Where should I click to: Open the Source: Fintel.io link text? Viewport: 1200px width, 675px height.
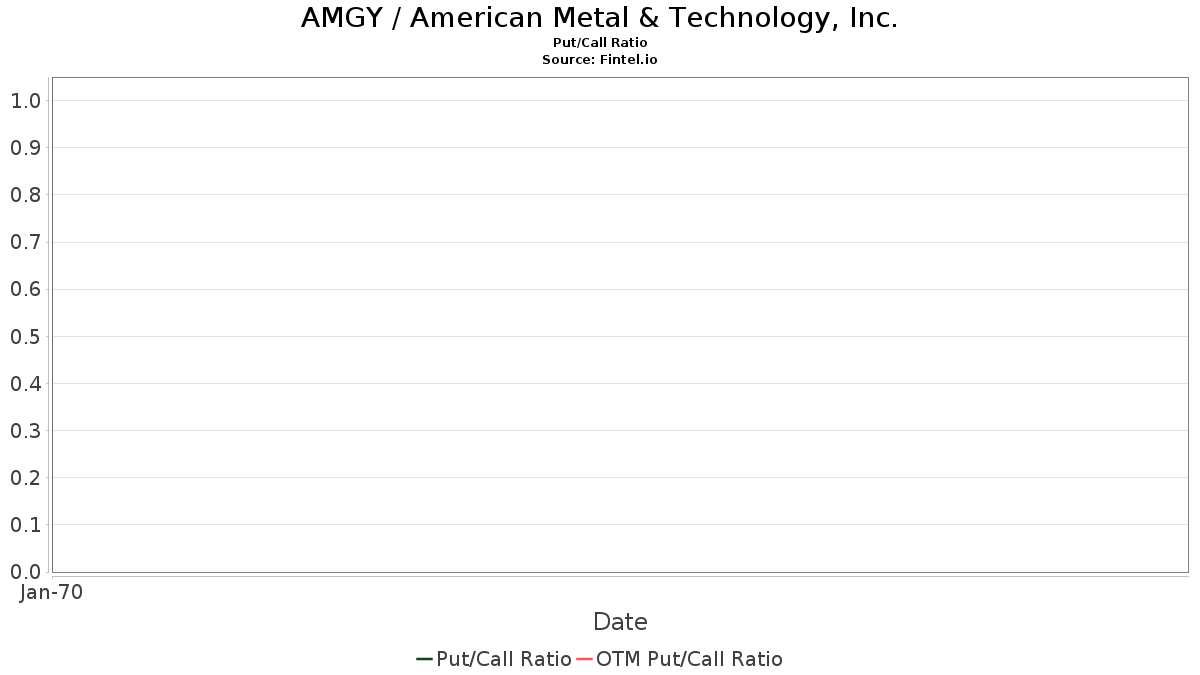600,60
